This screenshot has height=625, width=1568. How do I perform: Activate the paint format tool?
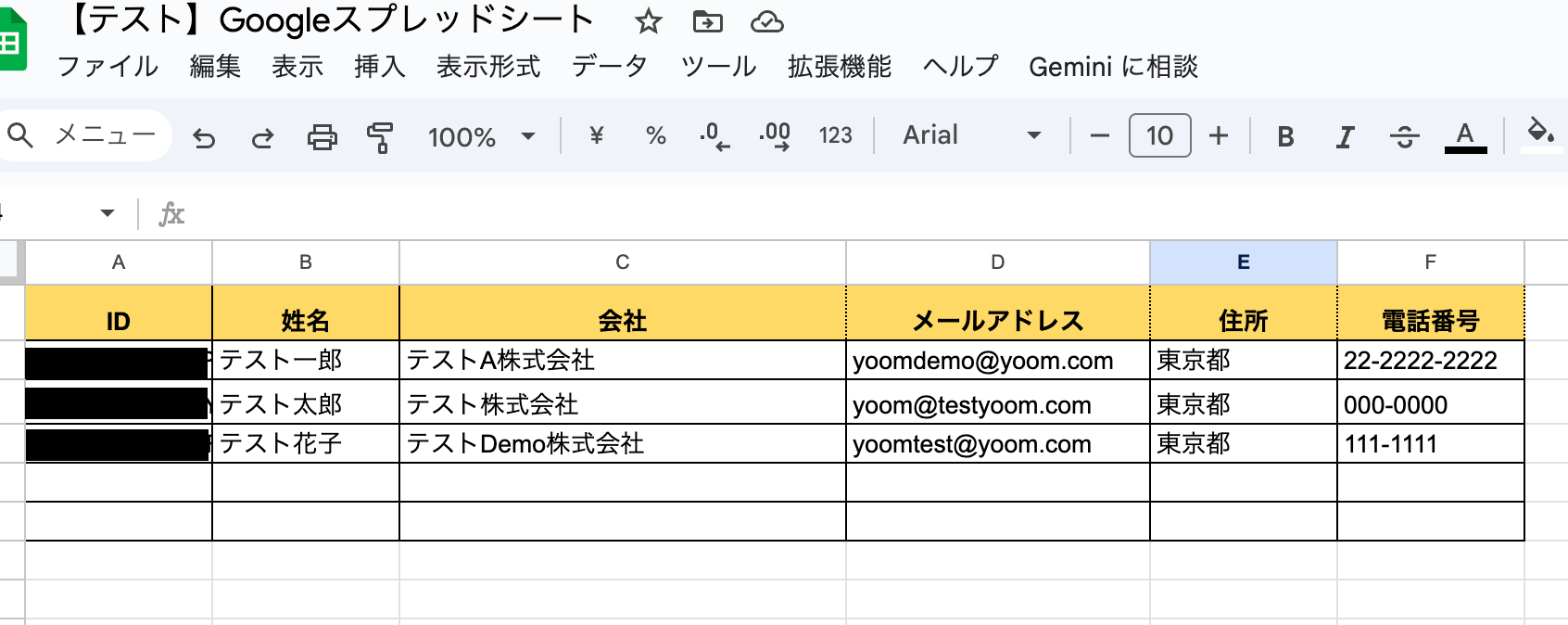pyautogui.click(x=380, y=137)
